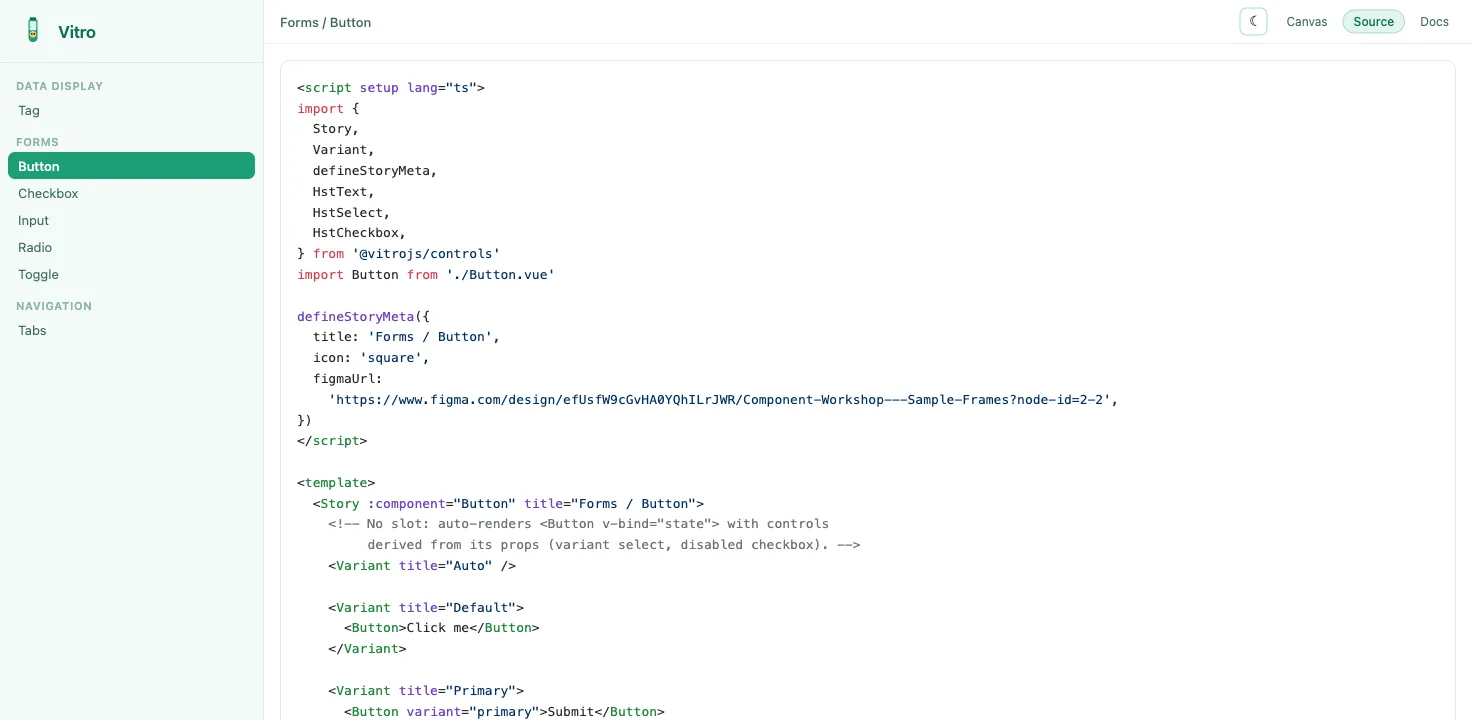Click the NAVIGATION section header
The height and width of the screenshot is (720, 1472).
(54, 306)
